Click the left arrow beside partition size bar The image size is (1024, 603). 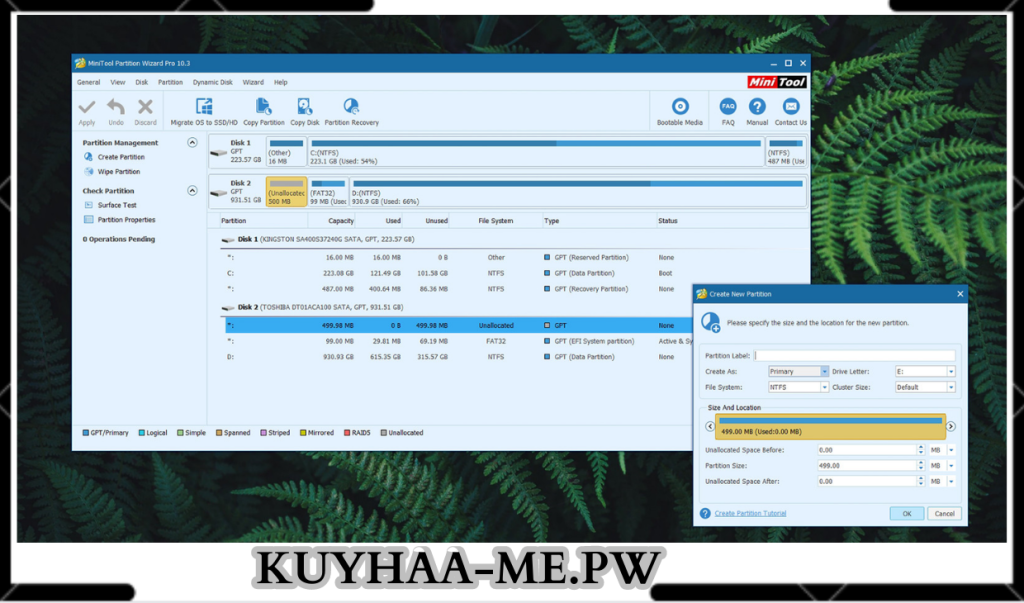710,426
